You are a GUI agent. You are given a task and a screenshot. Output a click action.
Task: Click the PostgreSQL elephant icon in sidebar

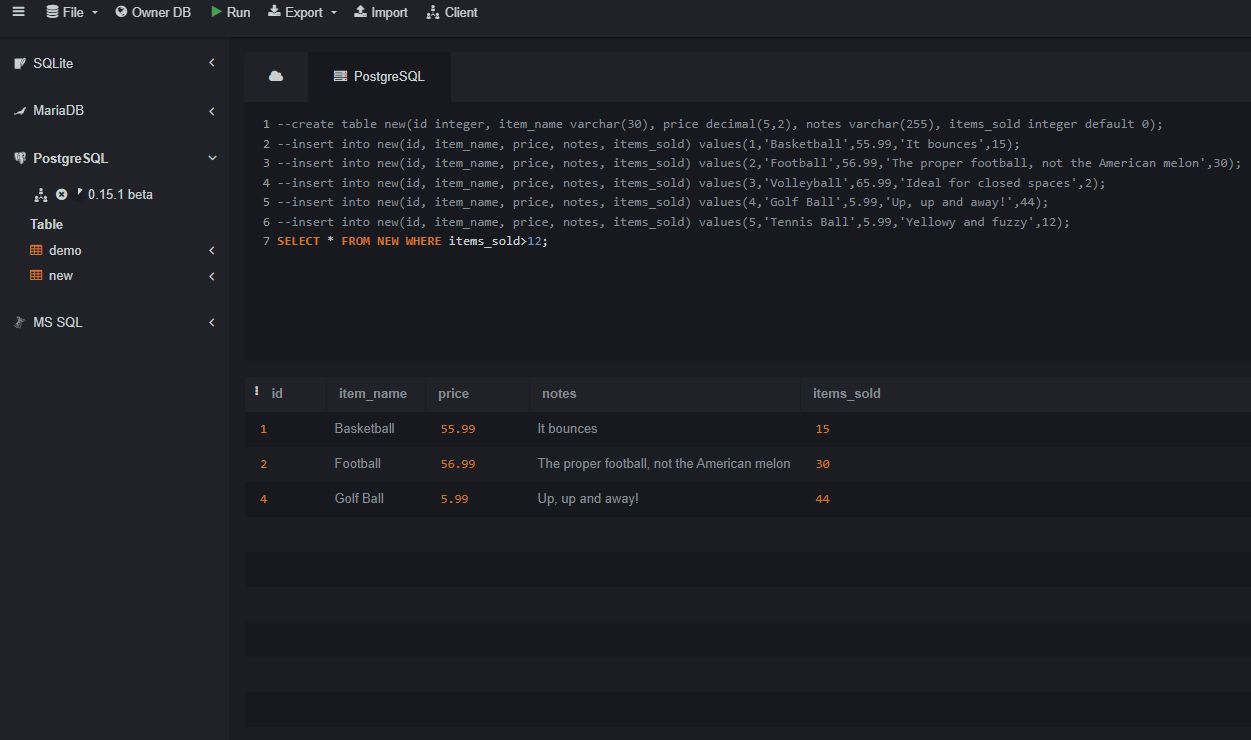20,158
